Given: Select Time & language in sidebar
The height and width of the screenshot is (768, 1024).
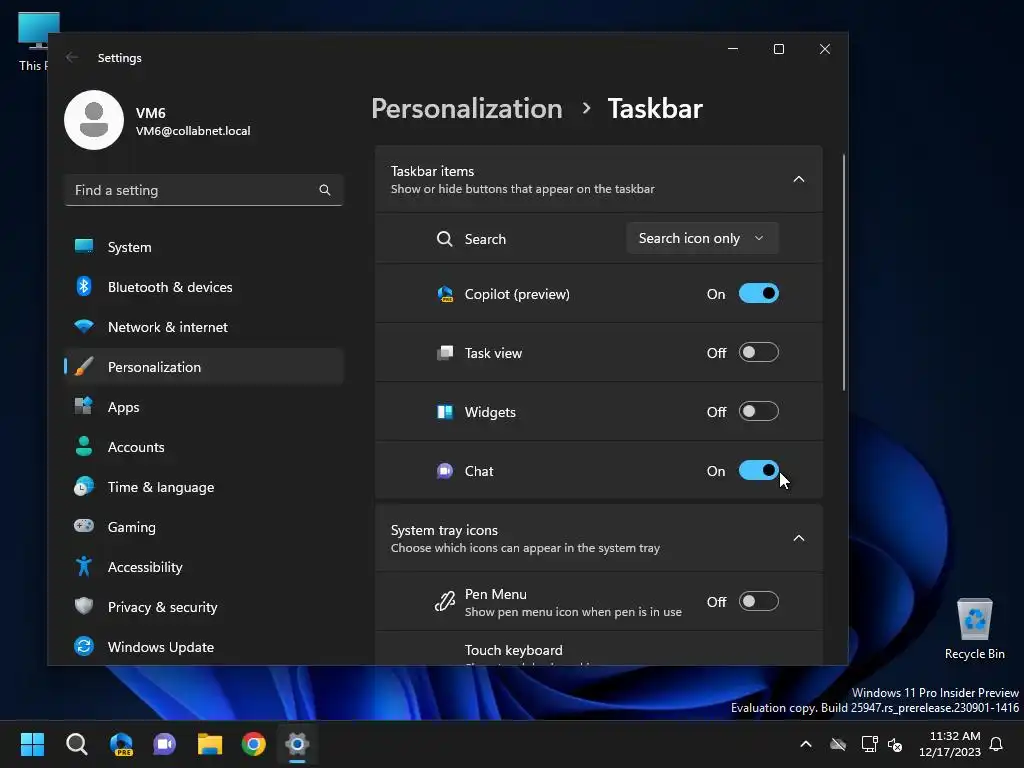Looking at the screenshot, I should pyautogui.click(x=204, y=487).
